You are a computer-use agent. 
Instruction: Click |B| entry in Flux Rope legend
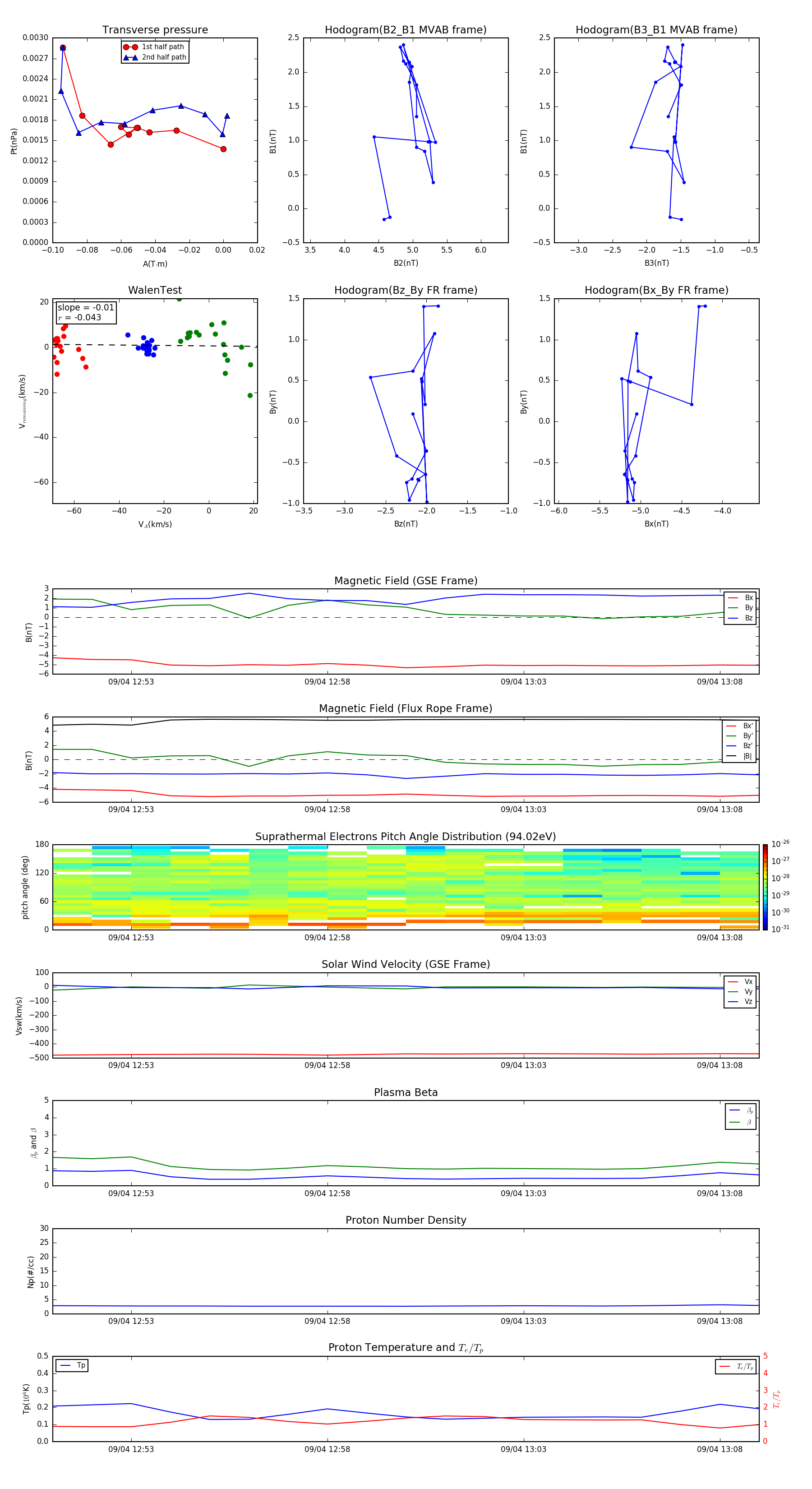tap(739, 756)
